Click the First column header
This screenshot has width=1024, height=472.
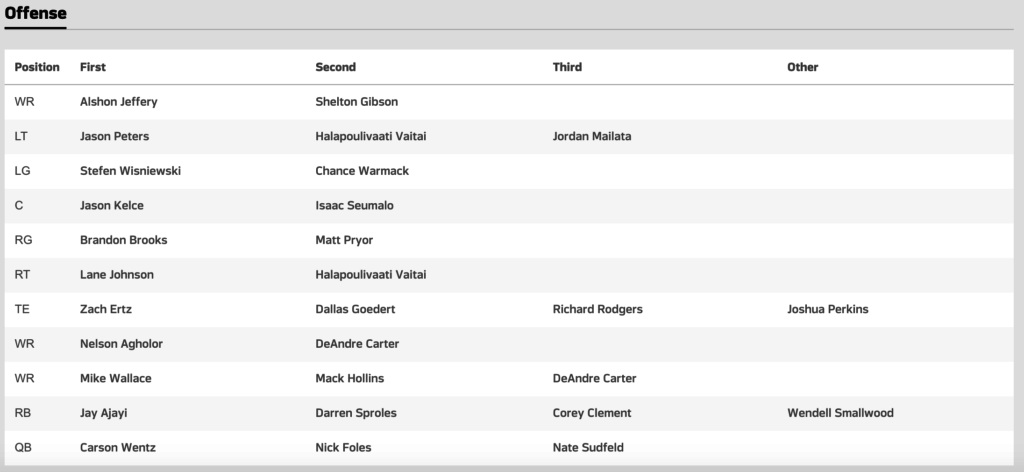tap(93, 67)
